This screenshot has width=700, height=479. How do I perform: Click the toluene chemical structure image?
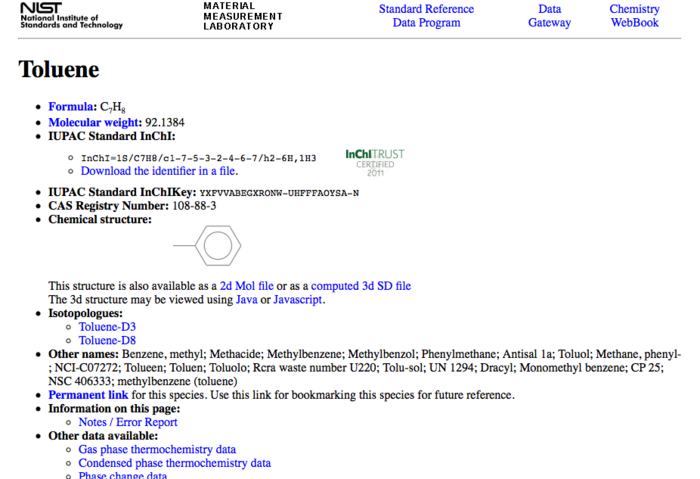click(205, 243)
